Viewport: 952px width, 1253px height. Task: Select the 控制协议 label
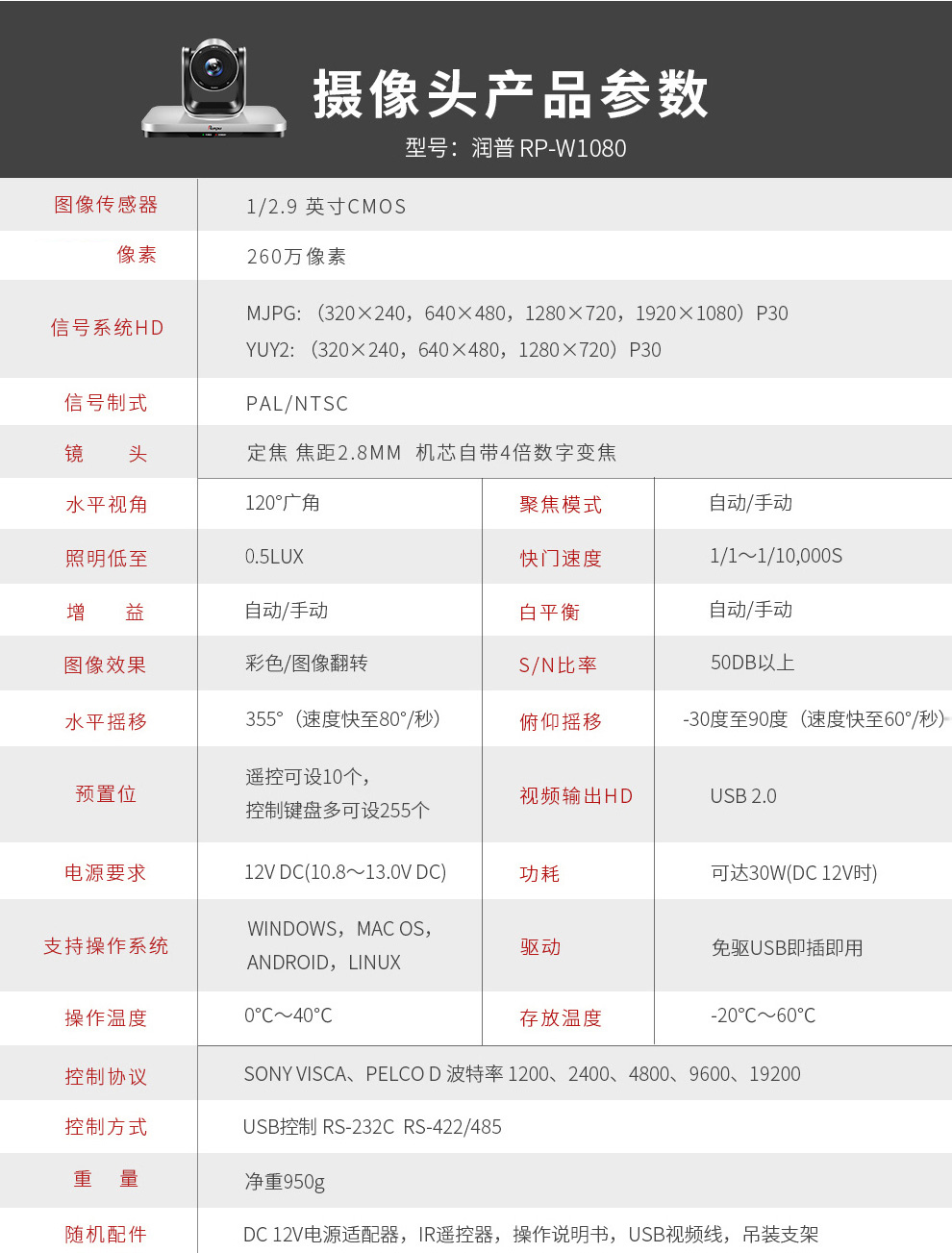[106, 1077]
